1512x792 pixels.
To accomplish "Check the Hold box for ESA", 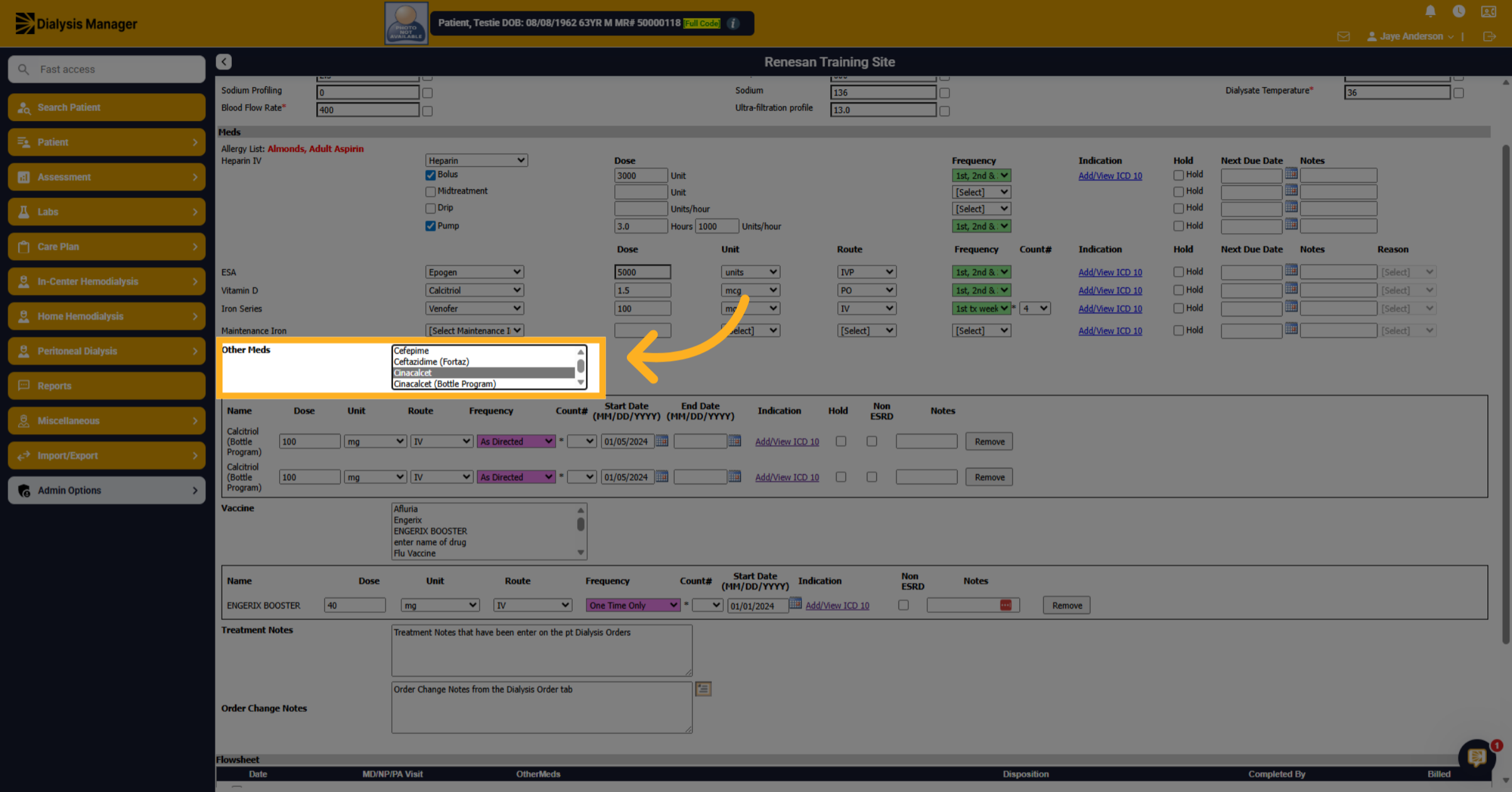I will 1178,272.
